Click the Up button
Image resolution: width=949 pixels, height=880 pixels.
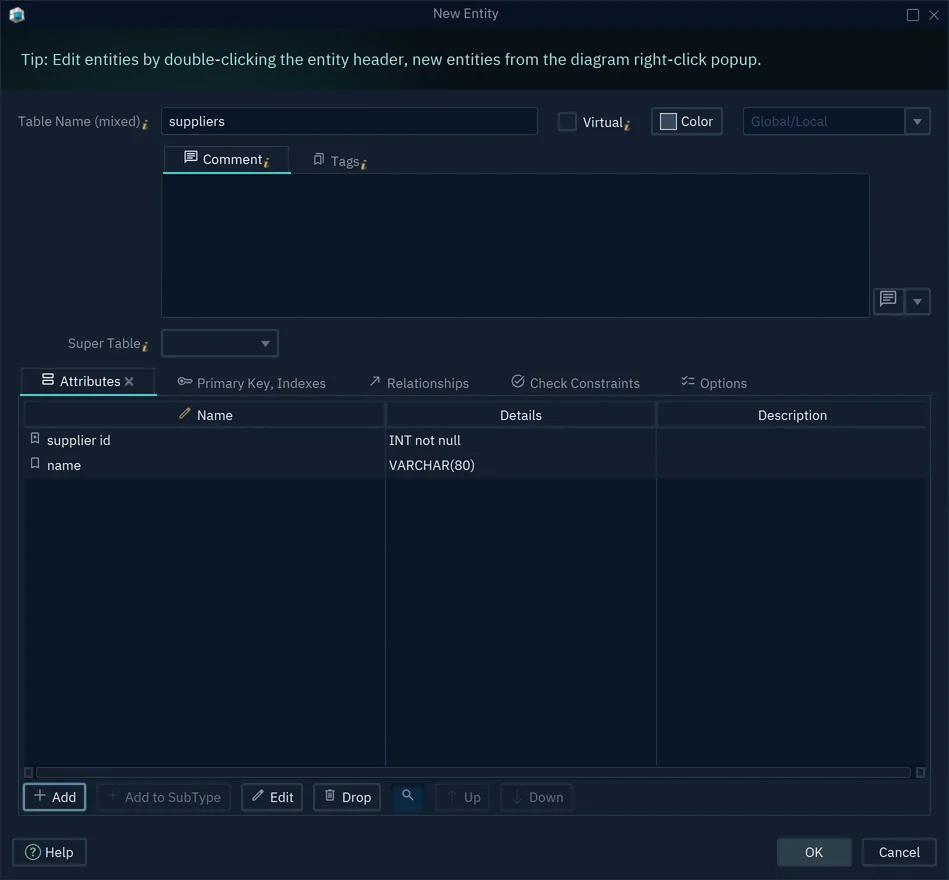463,797
